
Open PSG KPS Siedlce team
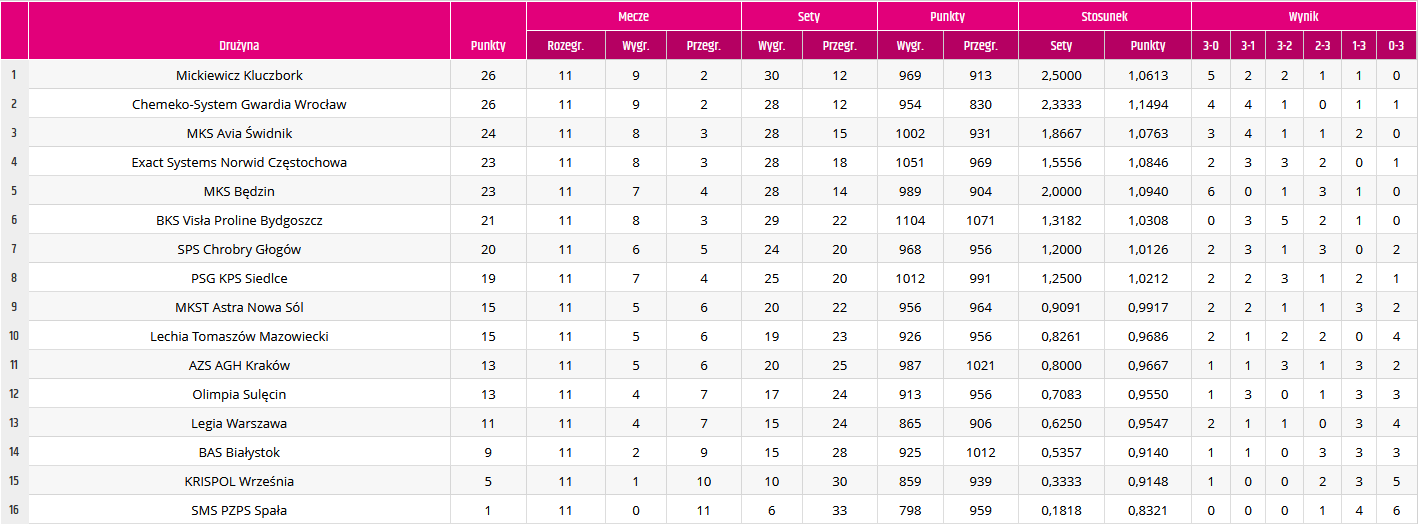[x=239, y=278]
